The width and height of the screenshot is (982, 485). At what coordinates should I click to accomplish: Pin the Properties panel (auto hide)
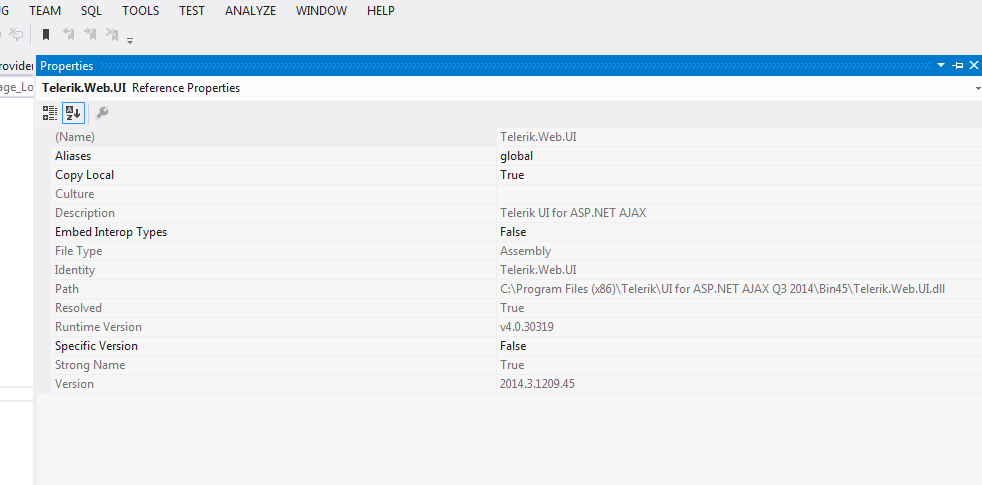point(958,65)
